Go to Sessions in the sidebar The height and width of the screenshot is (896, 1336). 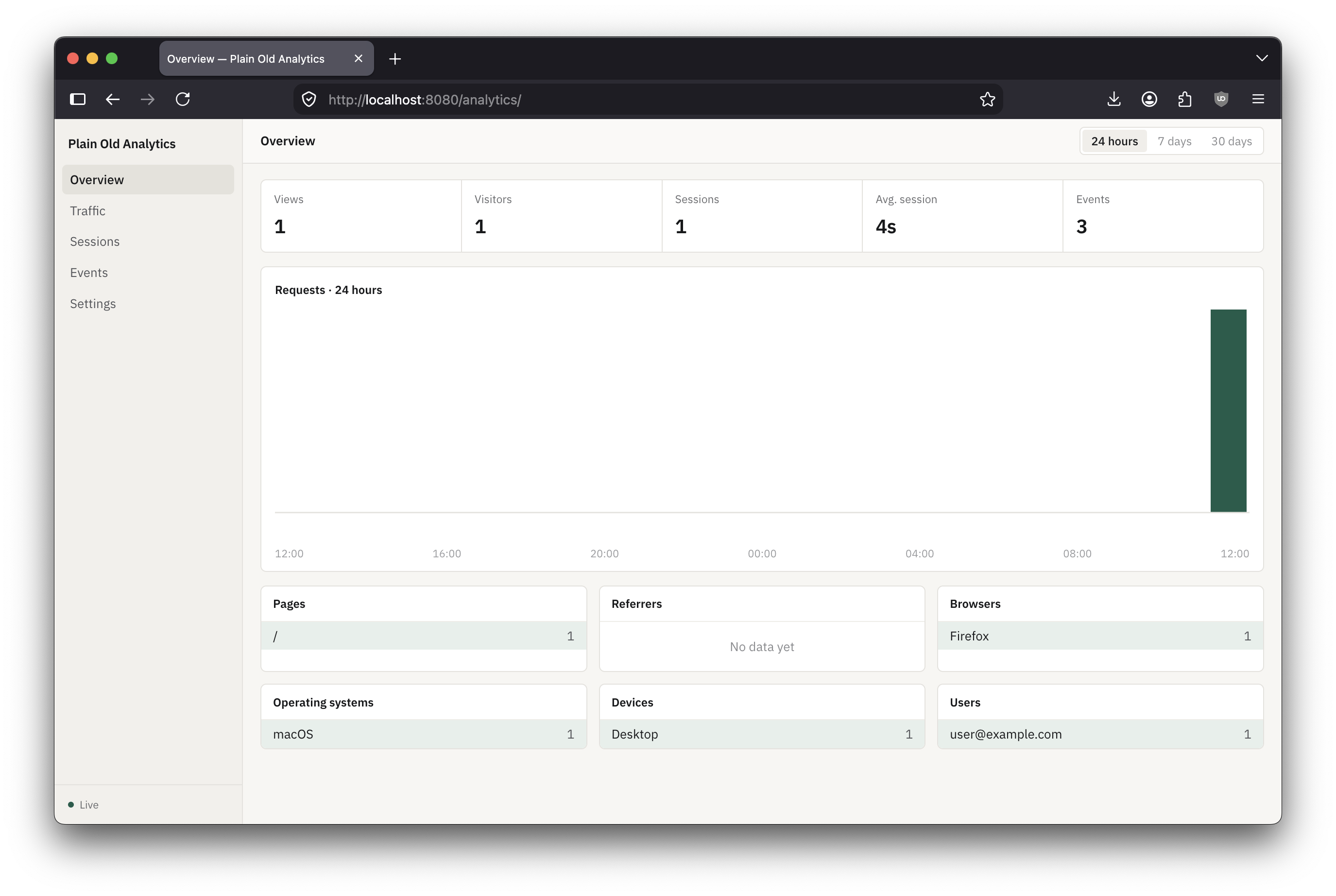pyautogui.click(x=148, y=241)
